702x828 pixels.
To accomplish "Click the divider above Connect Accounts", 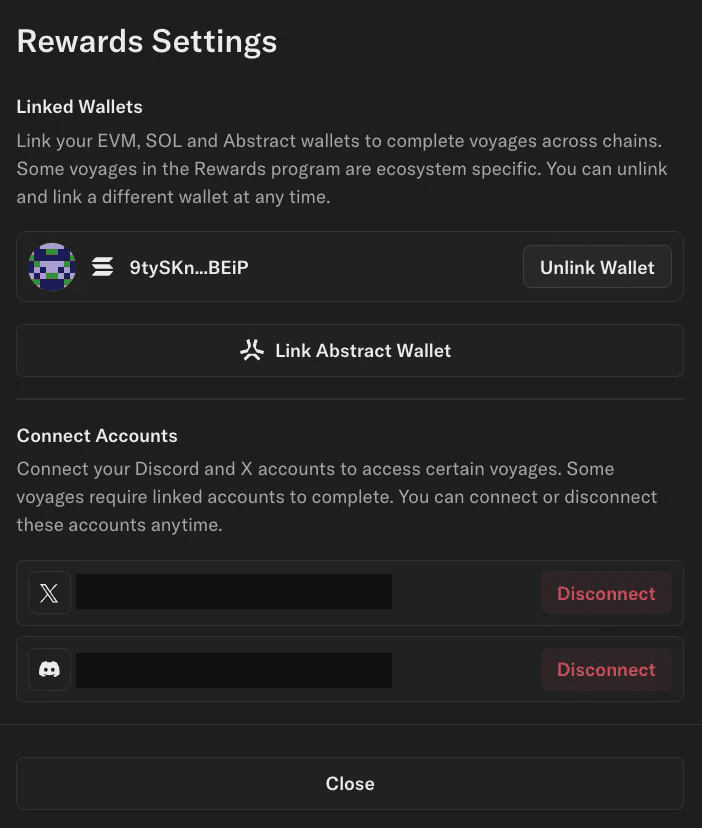I will 350,399.
